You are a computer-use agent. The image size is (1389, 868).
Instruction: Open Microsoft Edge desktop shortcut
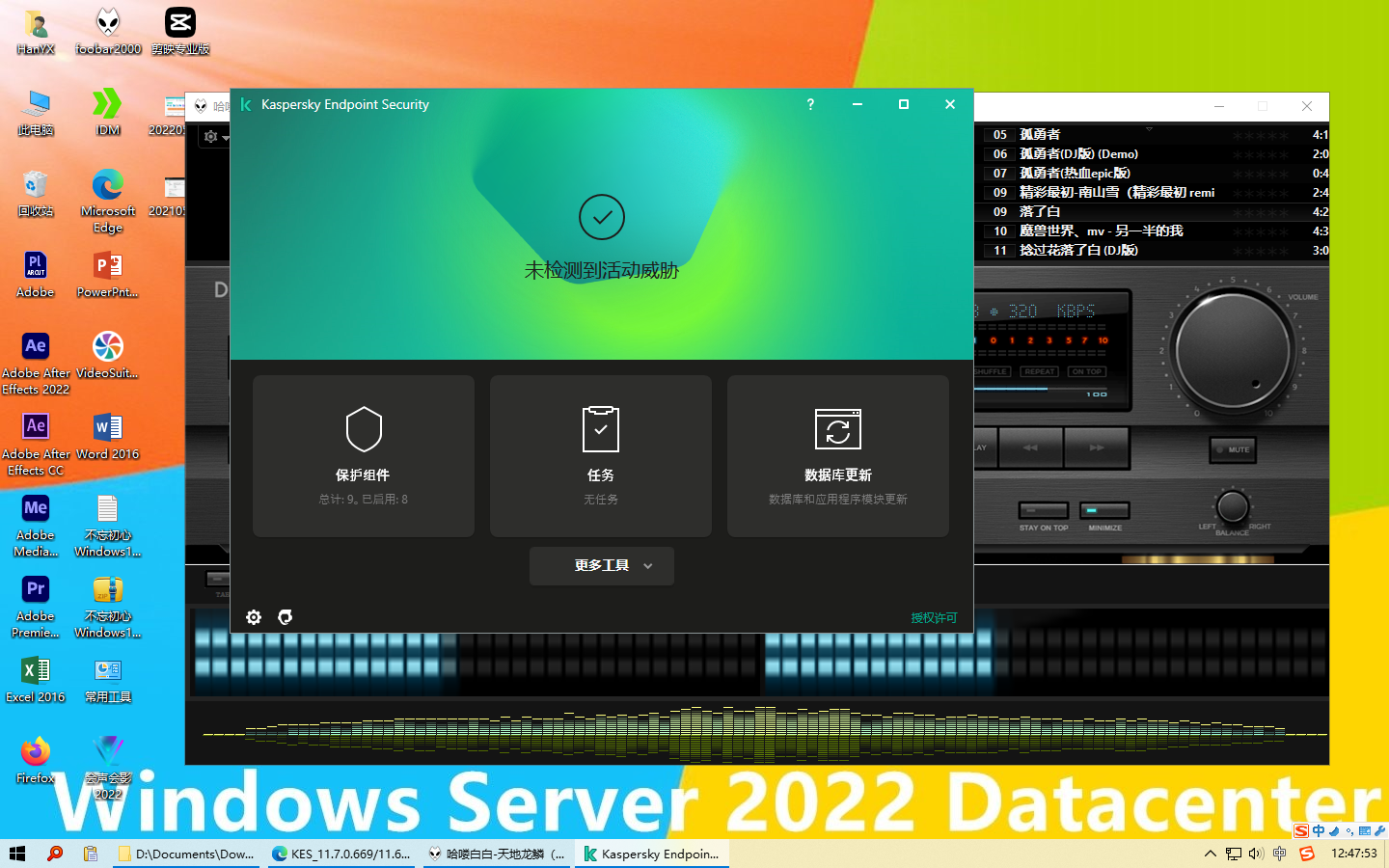click(x=108, y=201)
